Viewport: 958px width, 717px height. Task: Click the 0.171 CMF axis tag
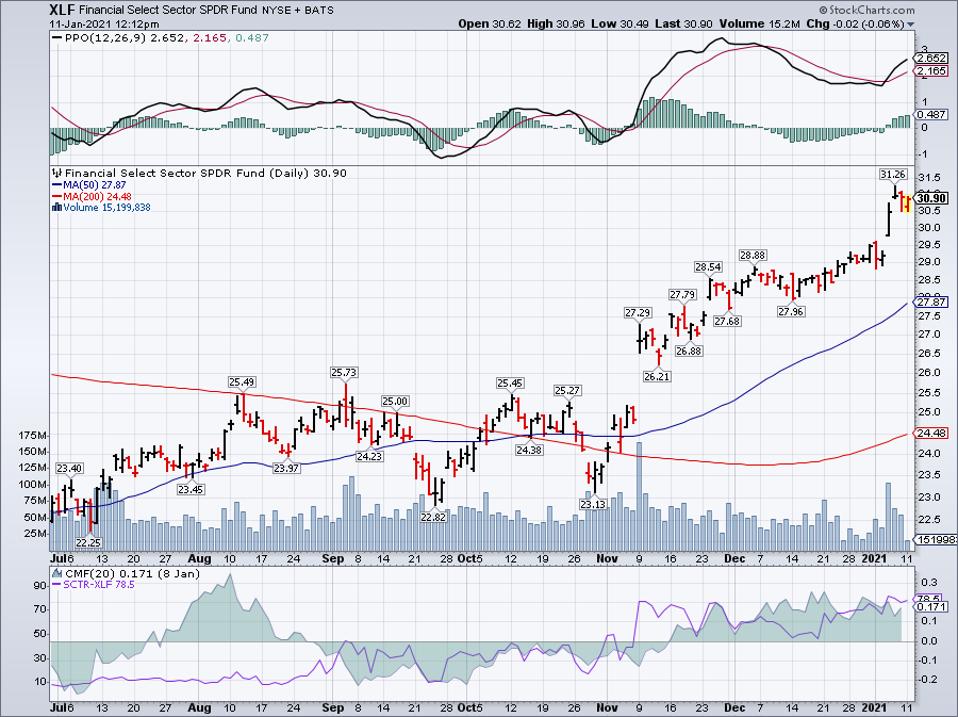pos(931,607)
